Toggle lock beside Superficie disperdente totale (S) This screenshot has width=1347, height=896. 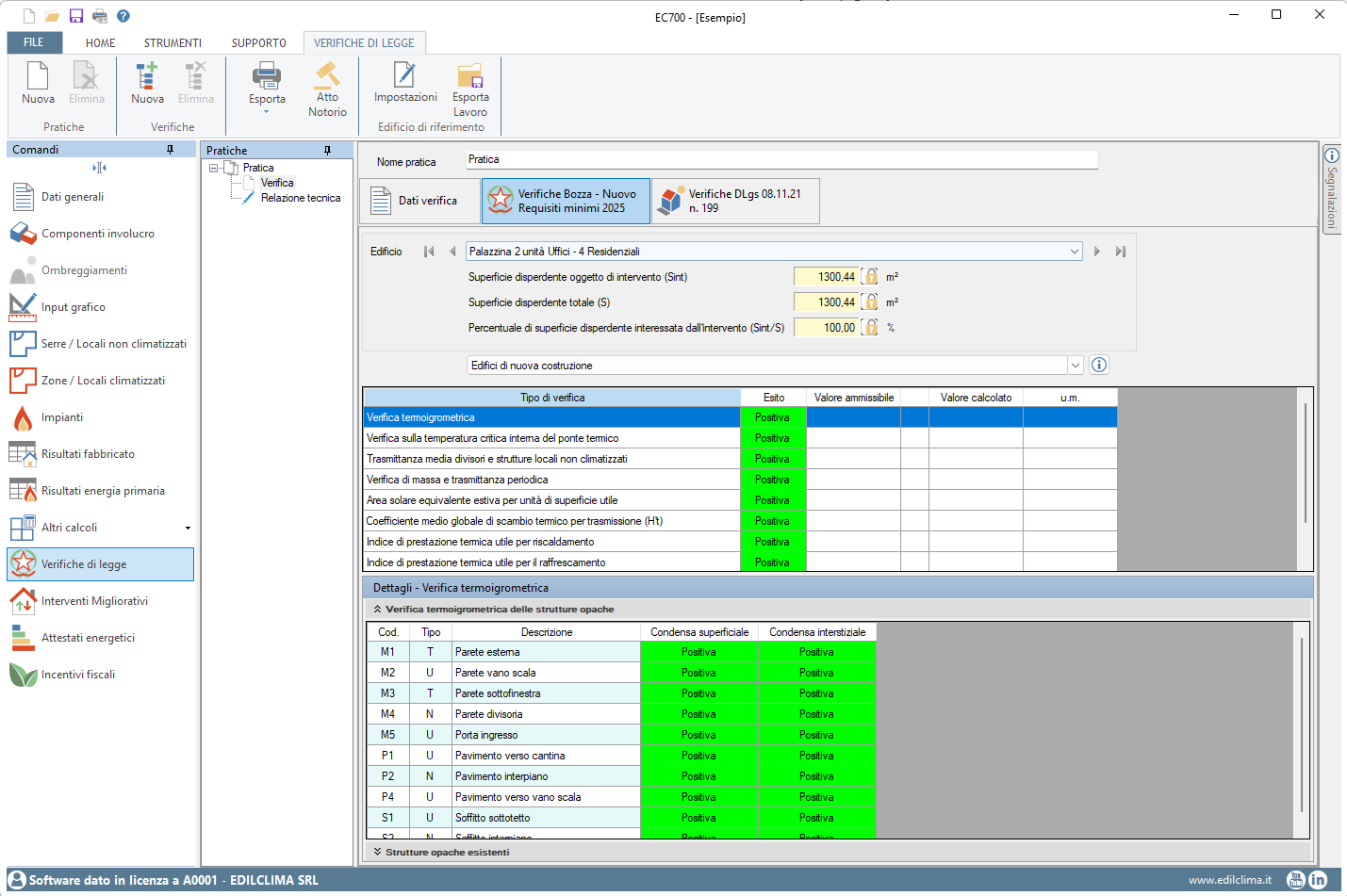coord(871,301)
